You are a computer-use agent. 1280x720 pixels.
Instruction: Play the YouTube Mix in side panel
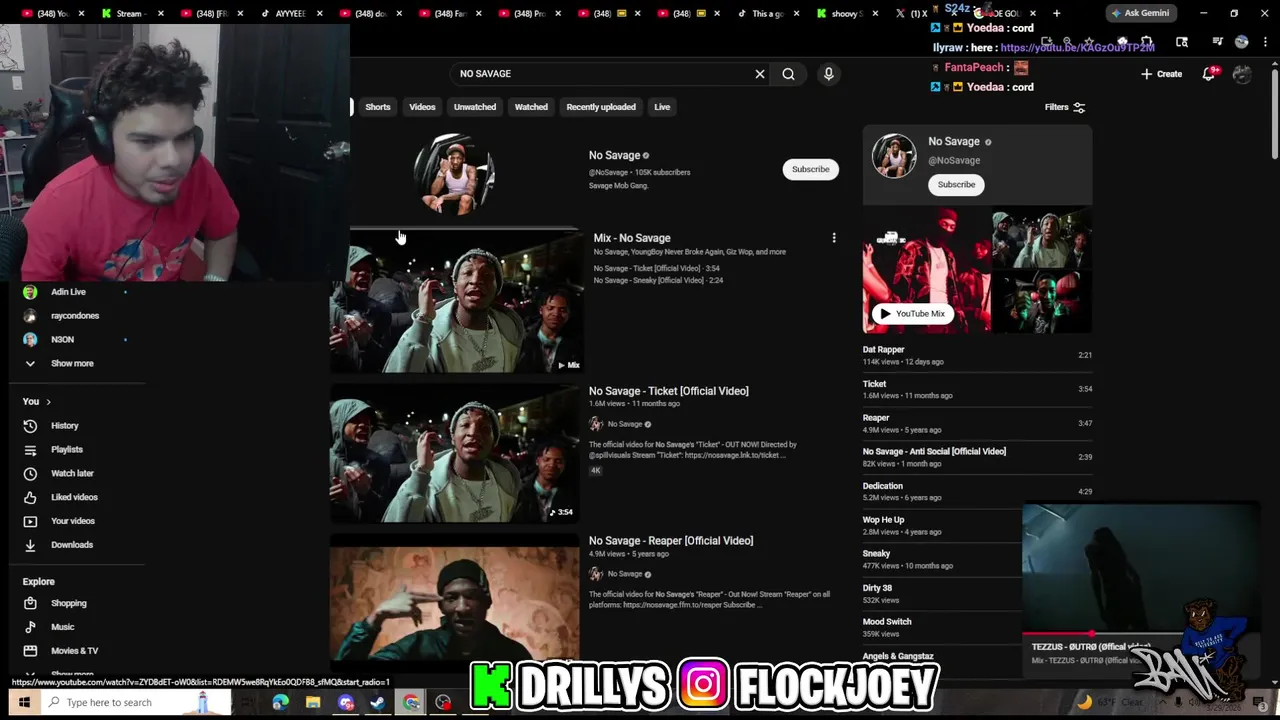pyautogui.click(x=912, y=314)
